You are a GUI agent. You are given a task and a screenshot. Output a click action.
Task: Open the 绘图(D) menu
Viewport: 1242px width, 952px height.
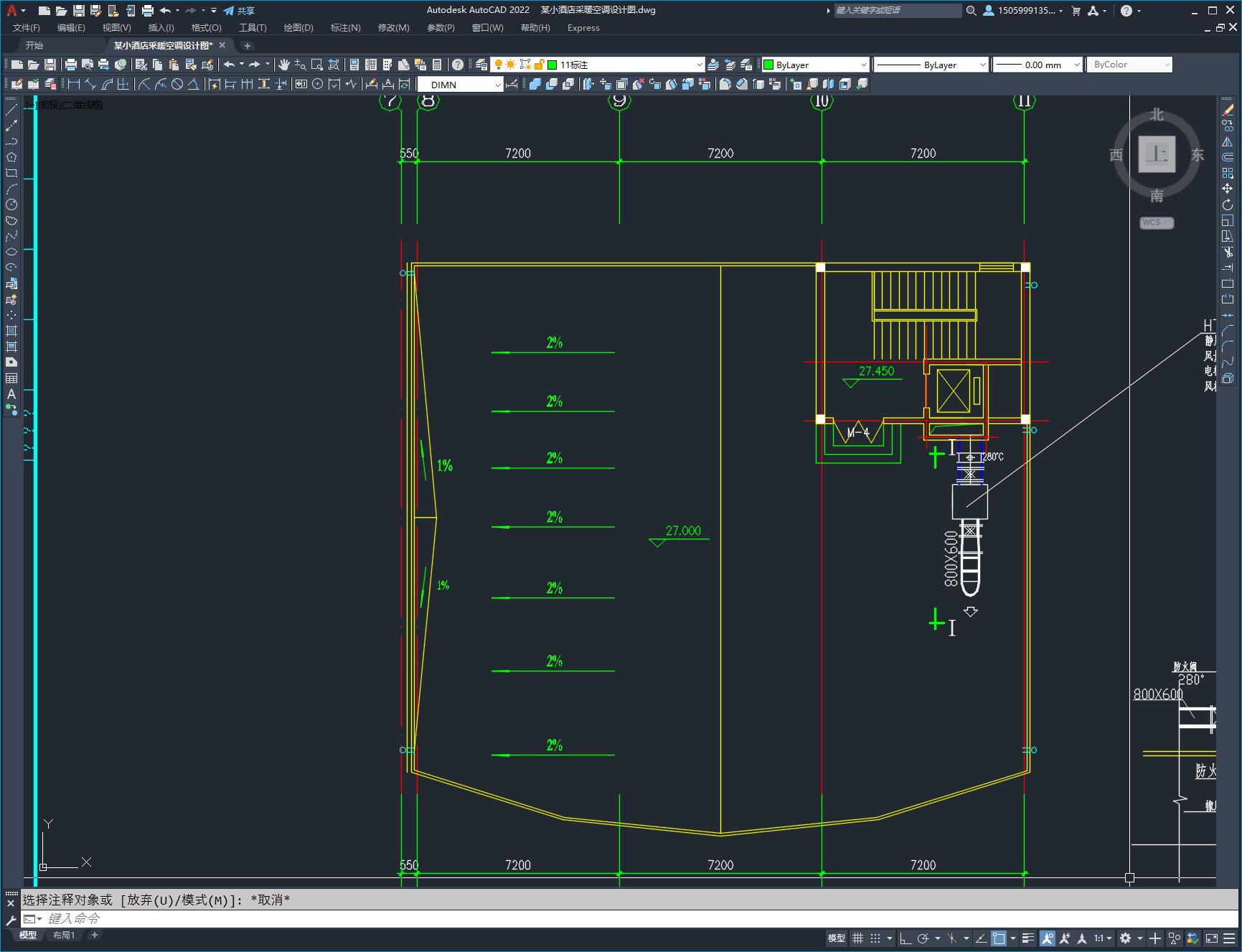[298, 28]
